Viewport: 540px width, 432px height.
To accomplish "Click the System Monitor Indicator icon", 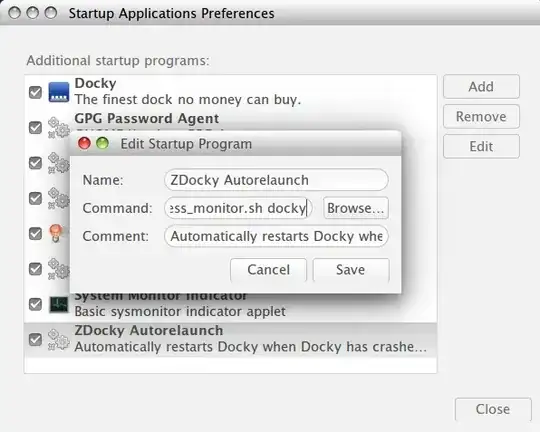I will (59, 304).
